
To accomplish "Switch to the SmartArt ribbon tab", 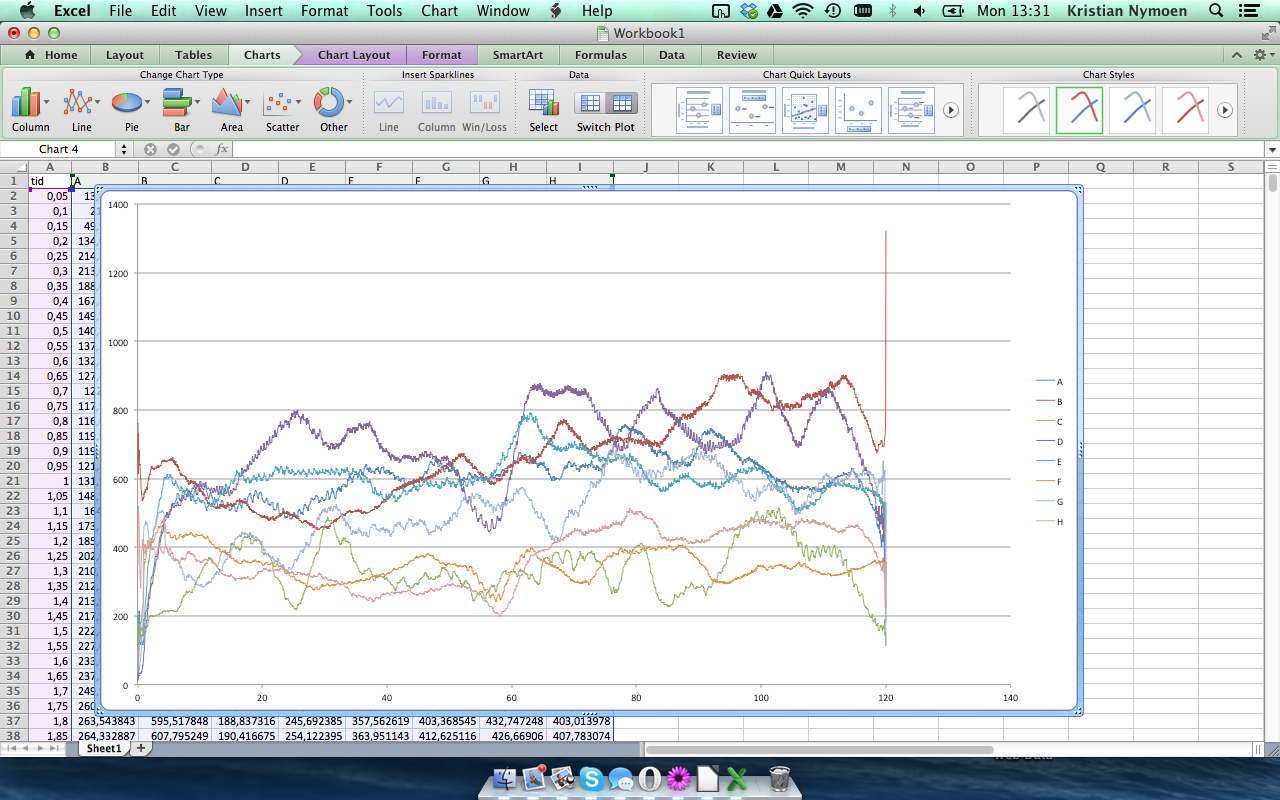I will point(519,55).
